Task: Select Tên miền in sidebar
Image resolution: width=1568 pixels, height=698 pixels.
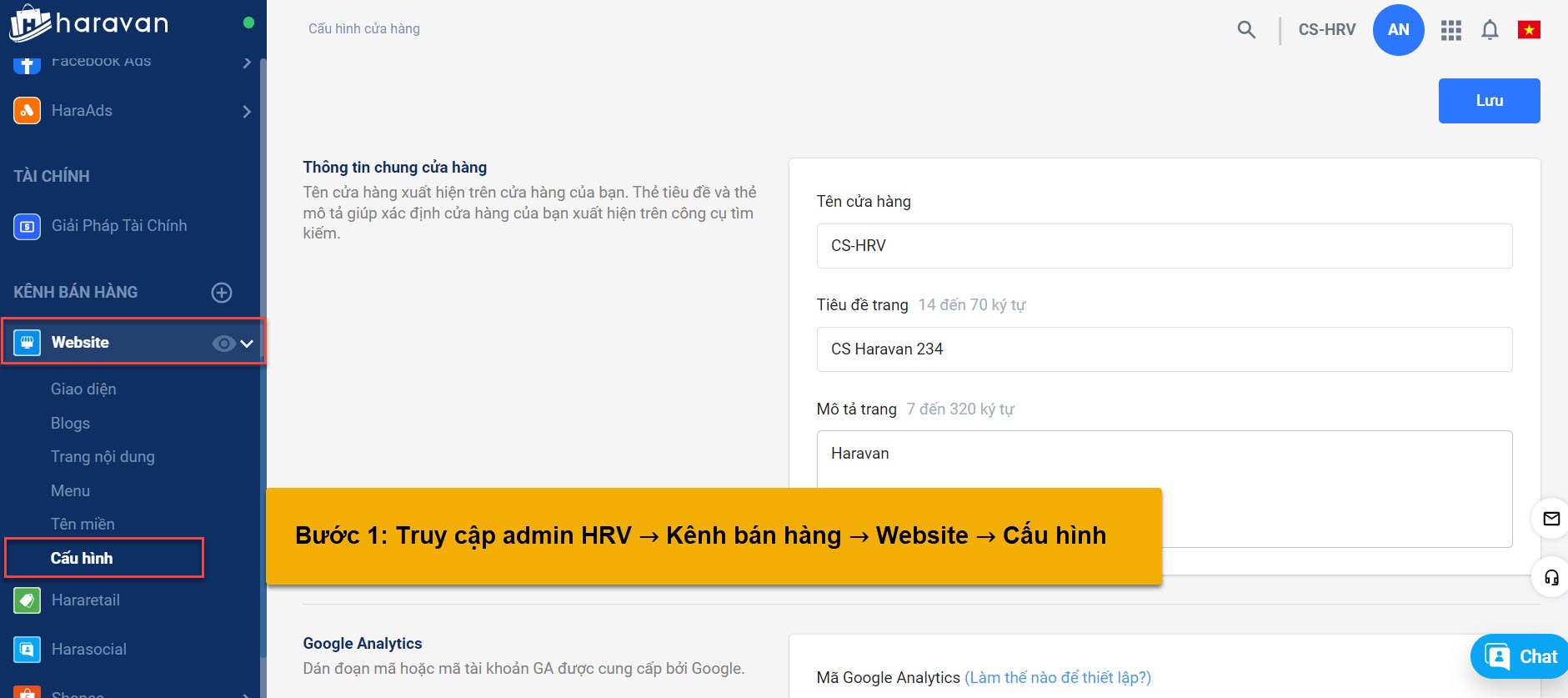Action: tap(83, 525)
